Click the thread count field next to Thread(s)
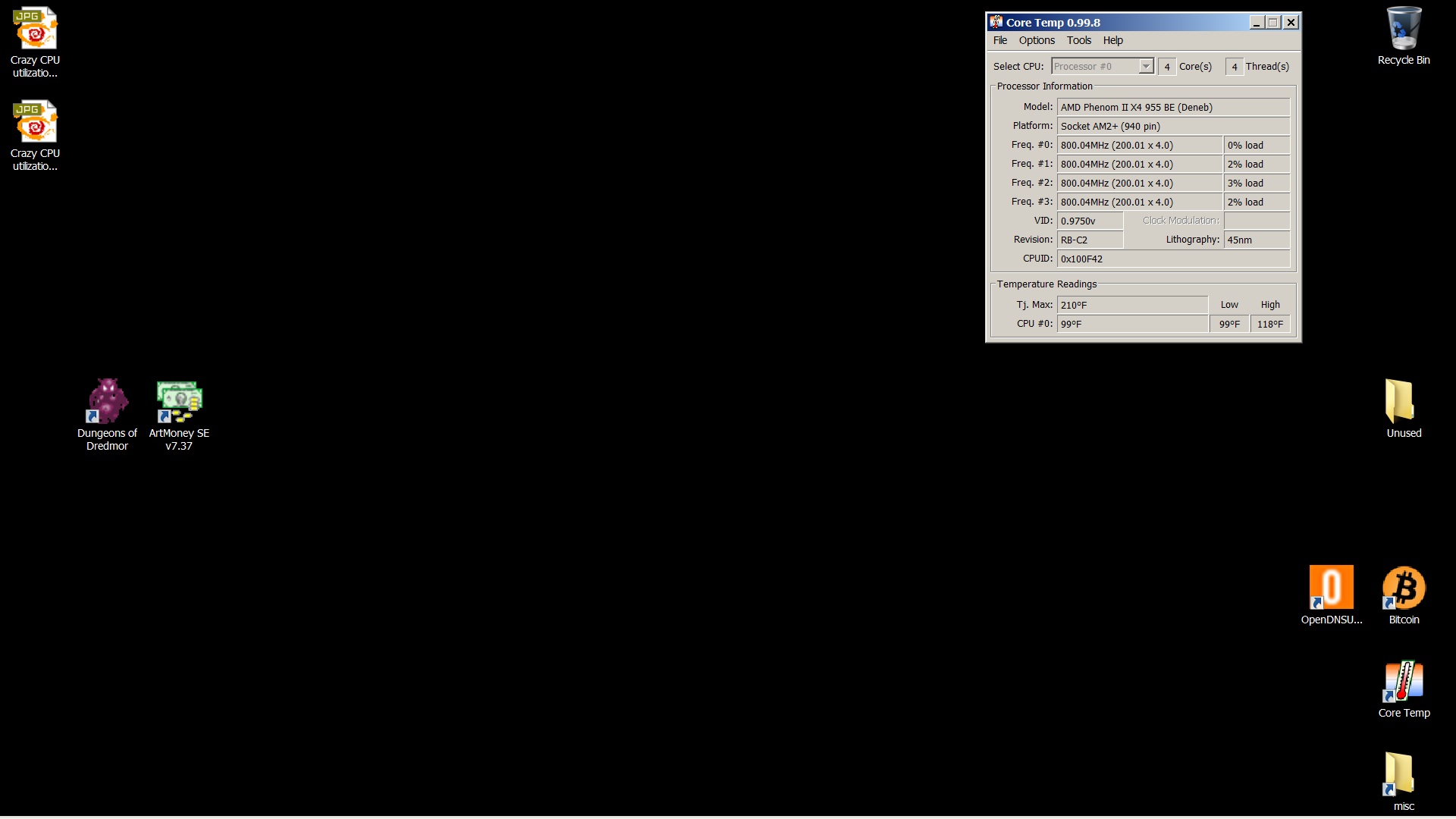Screen dimensions: 1456x819 pyautogui.click(x=1234, y=67)
